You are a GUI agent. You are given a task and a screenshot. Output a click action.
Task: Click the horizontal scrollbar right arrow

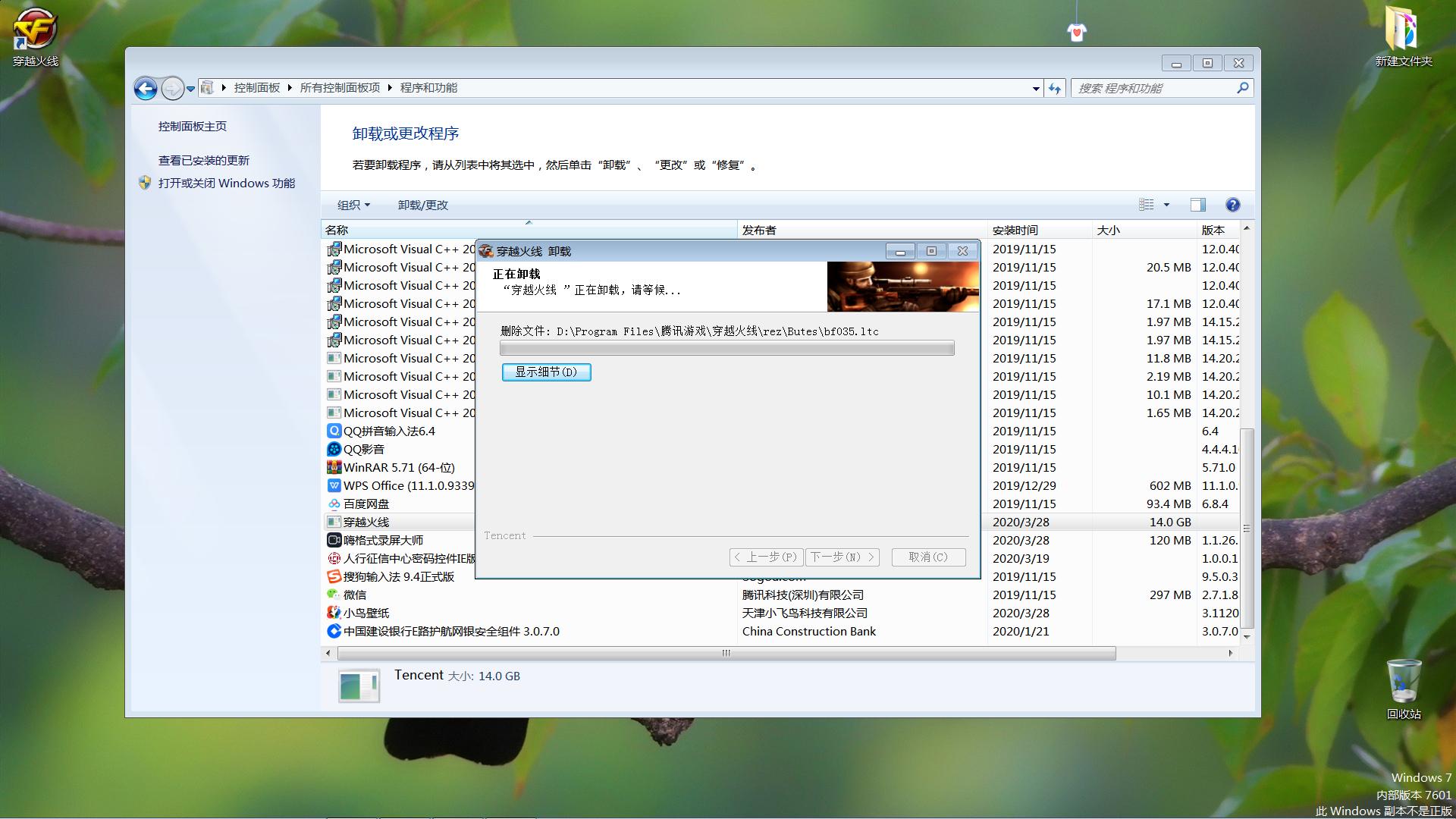point(1230,653)
